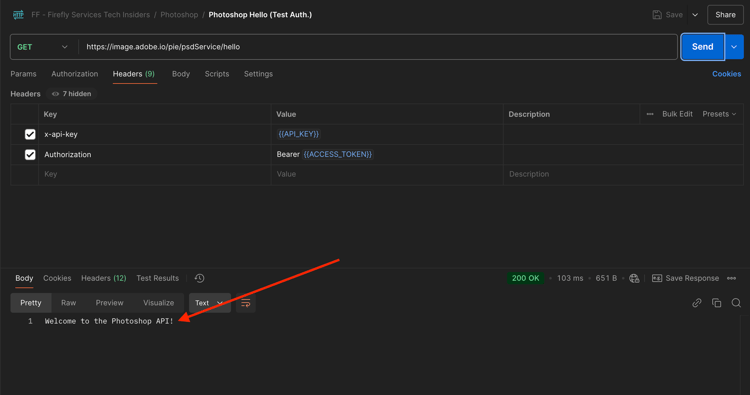This screenshot has width=750, height=395.
Task: Open the Cookies link
Action: pos(727,74)
